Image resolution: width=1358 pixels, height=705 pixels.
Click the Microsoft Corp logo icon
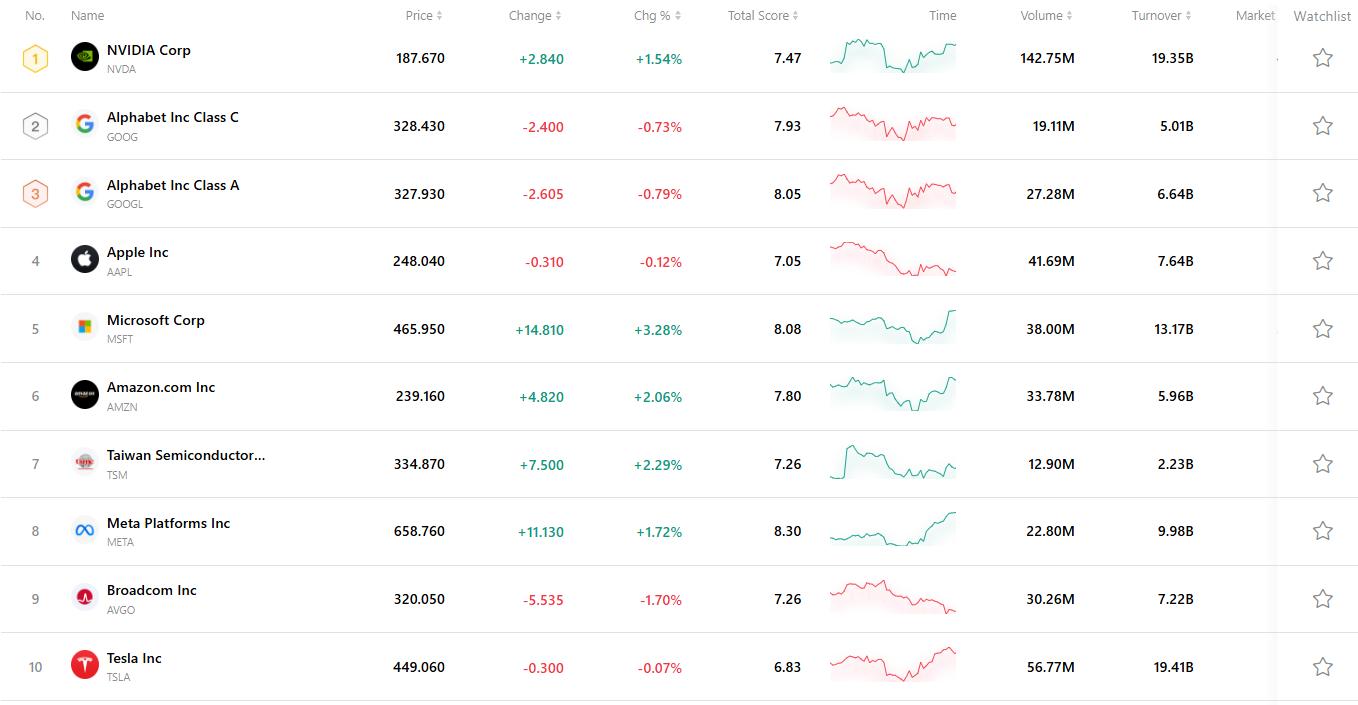pos(85,327)
